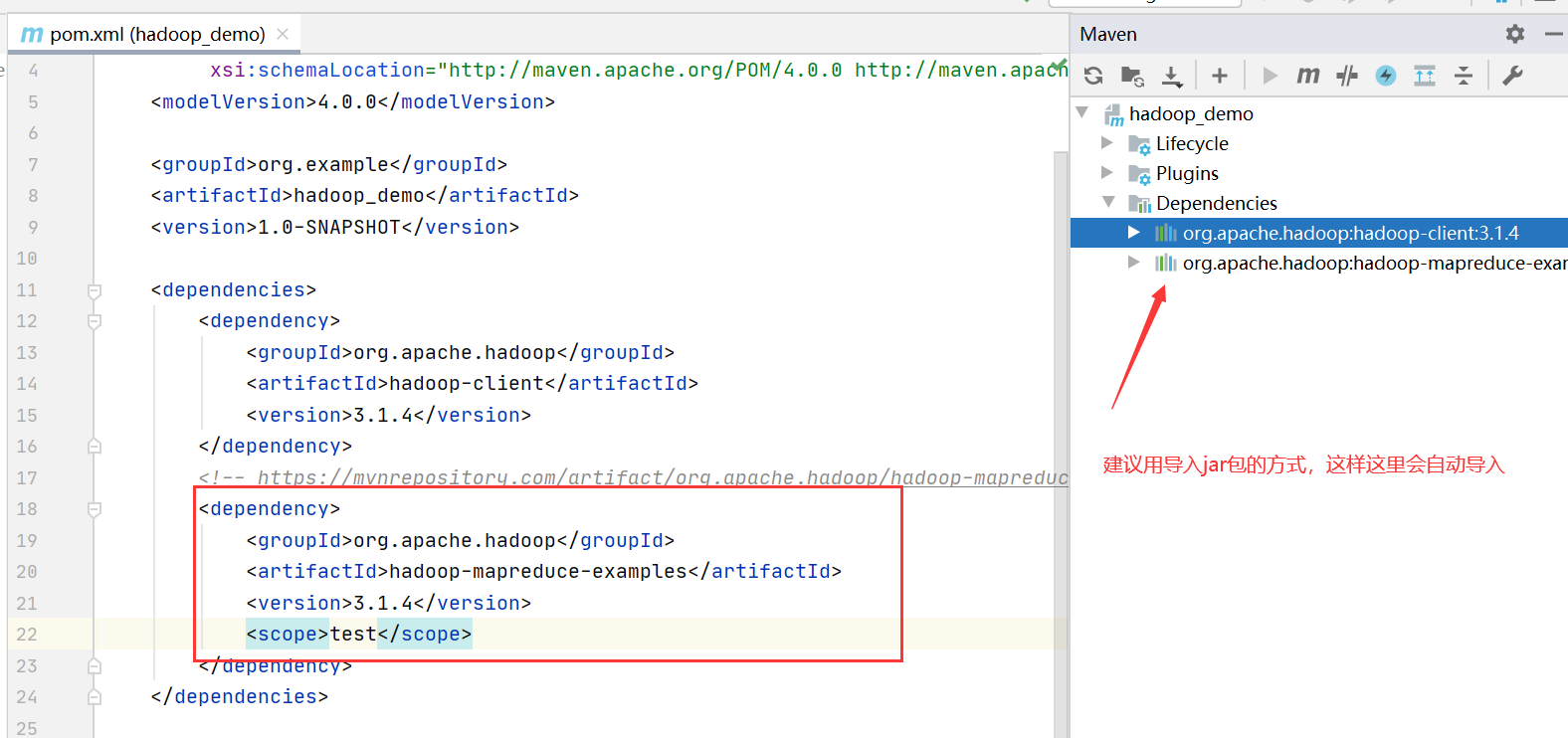The width and height of the screenshot is (1568, 738).
Task: Fold first dependency block at line 12
Action: tap(95, 321)
